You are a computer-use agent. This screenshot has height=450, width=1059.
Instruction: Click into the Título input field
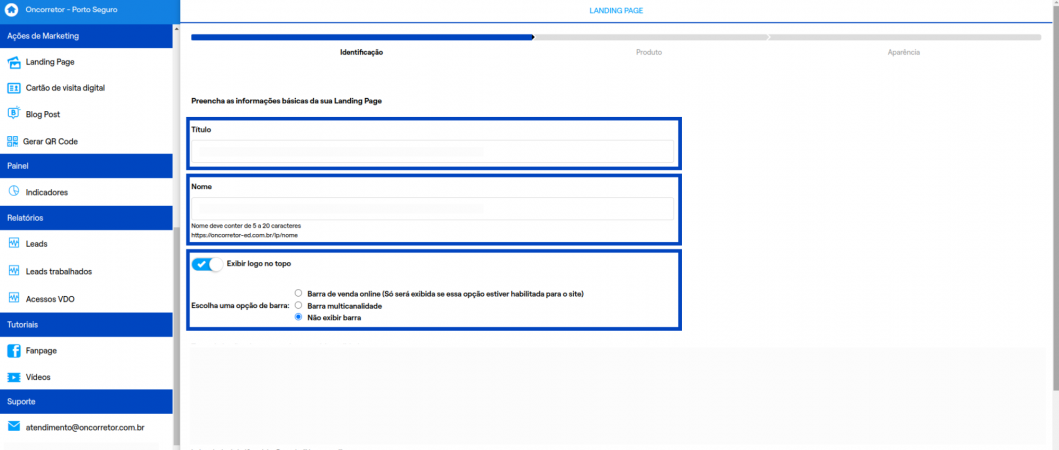(432, 151)
